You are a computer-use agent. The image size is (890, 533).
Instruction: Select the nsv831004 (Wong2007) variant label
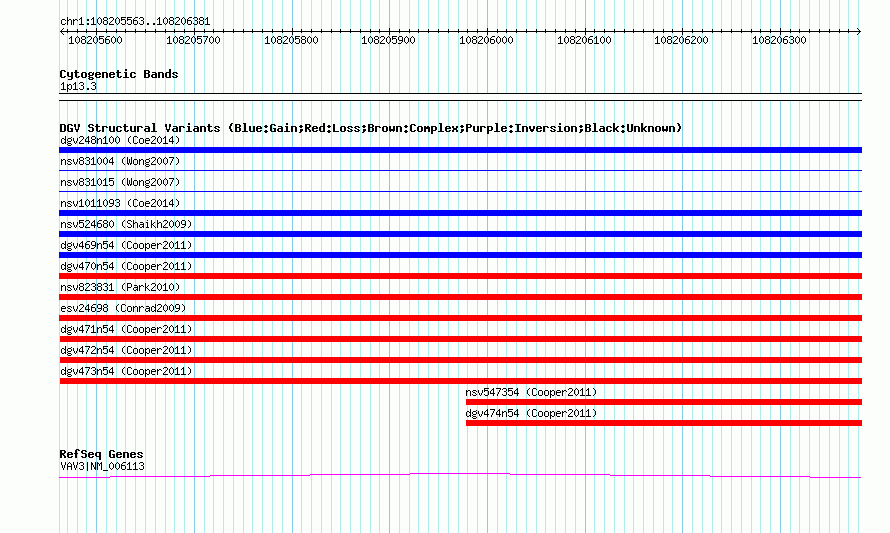click(x=120, y=161)
